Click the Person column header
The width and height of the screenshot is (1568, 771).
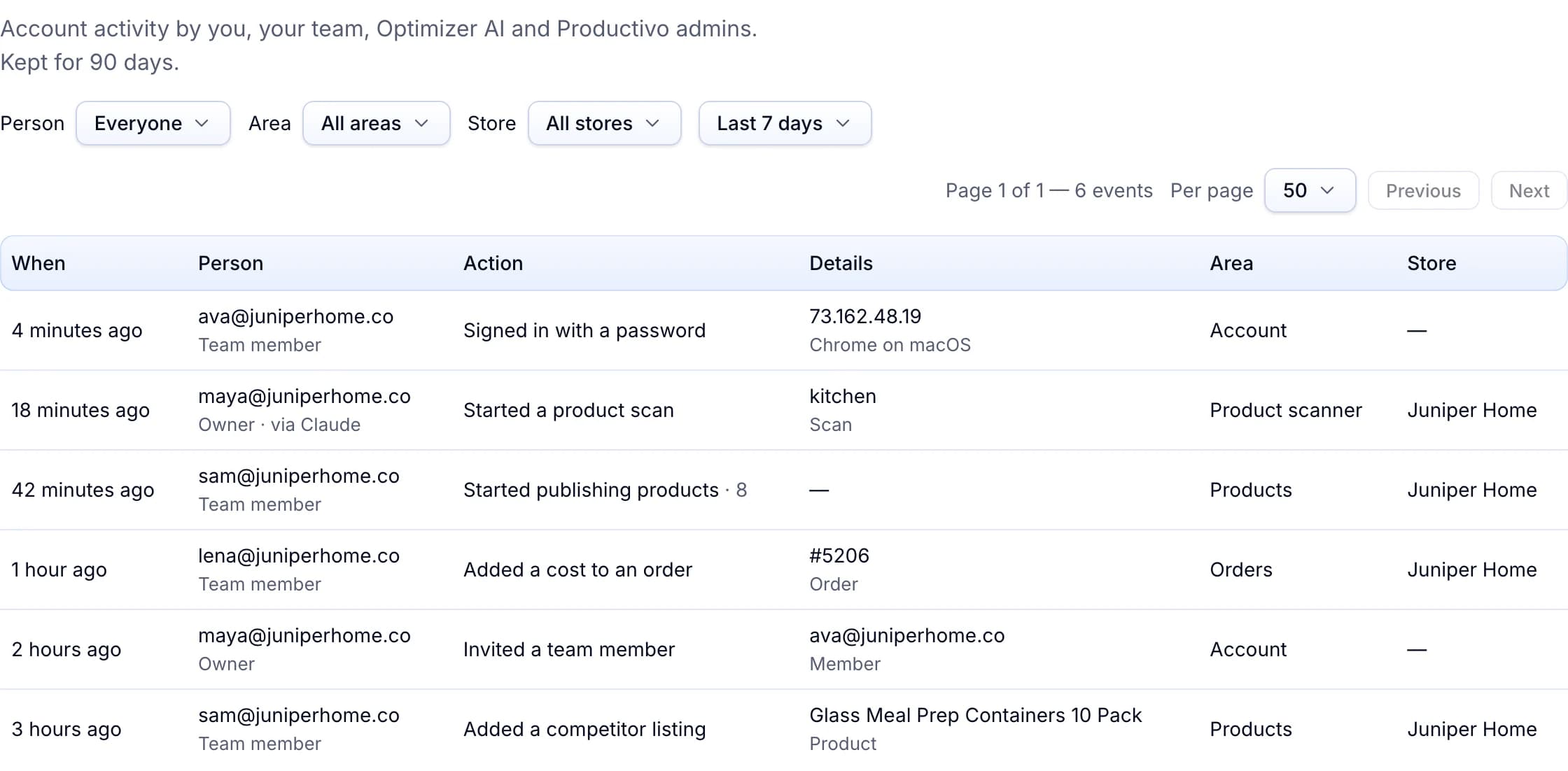(x=230, y=263)
